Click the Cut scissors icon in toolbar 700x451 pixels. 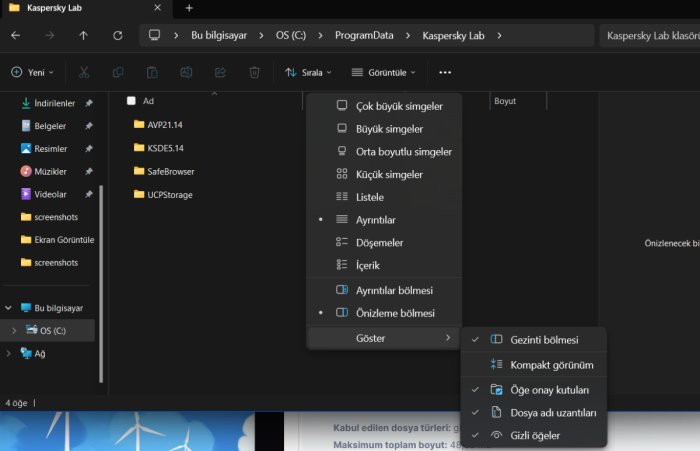click(x=84, y=72)
